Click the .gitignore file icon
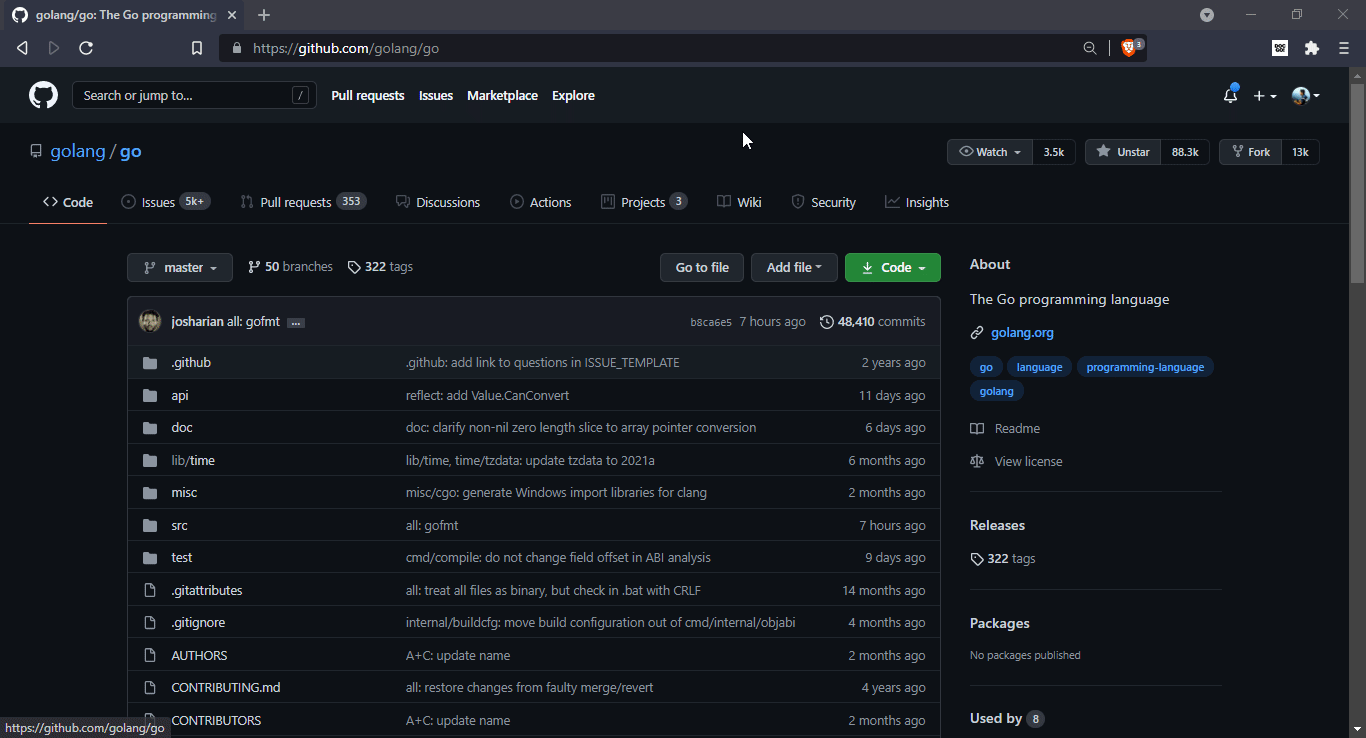Image resolution: width=1366 pixels, height=738 pixels. click(150, 623)
